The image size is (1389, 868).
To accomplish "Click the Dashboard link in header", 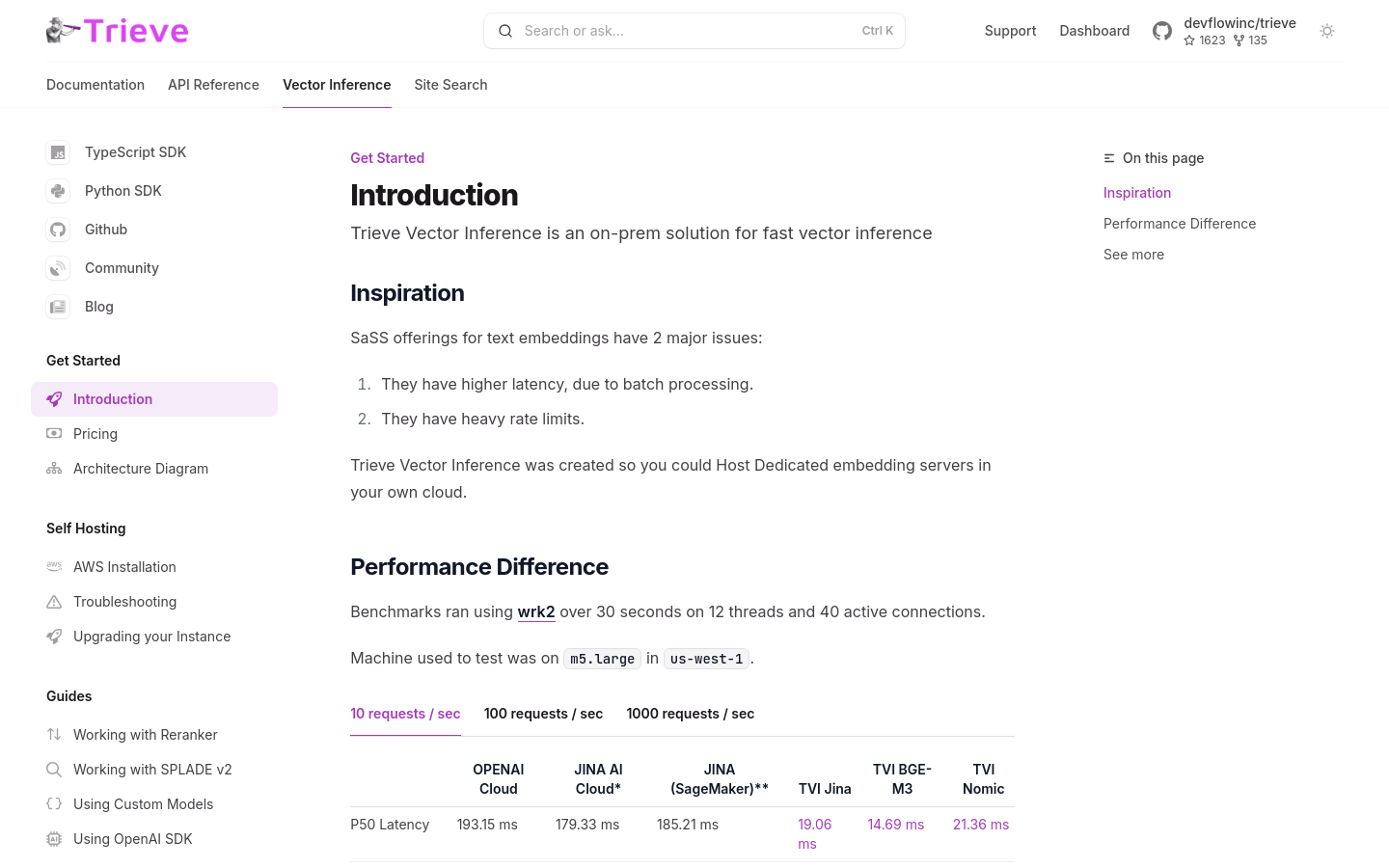I will coord(1094,31).
